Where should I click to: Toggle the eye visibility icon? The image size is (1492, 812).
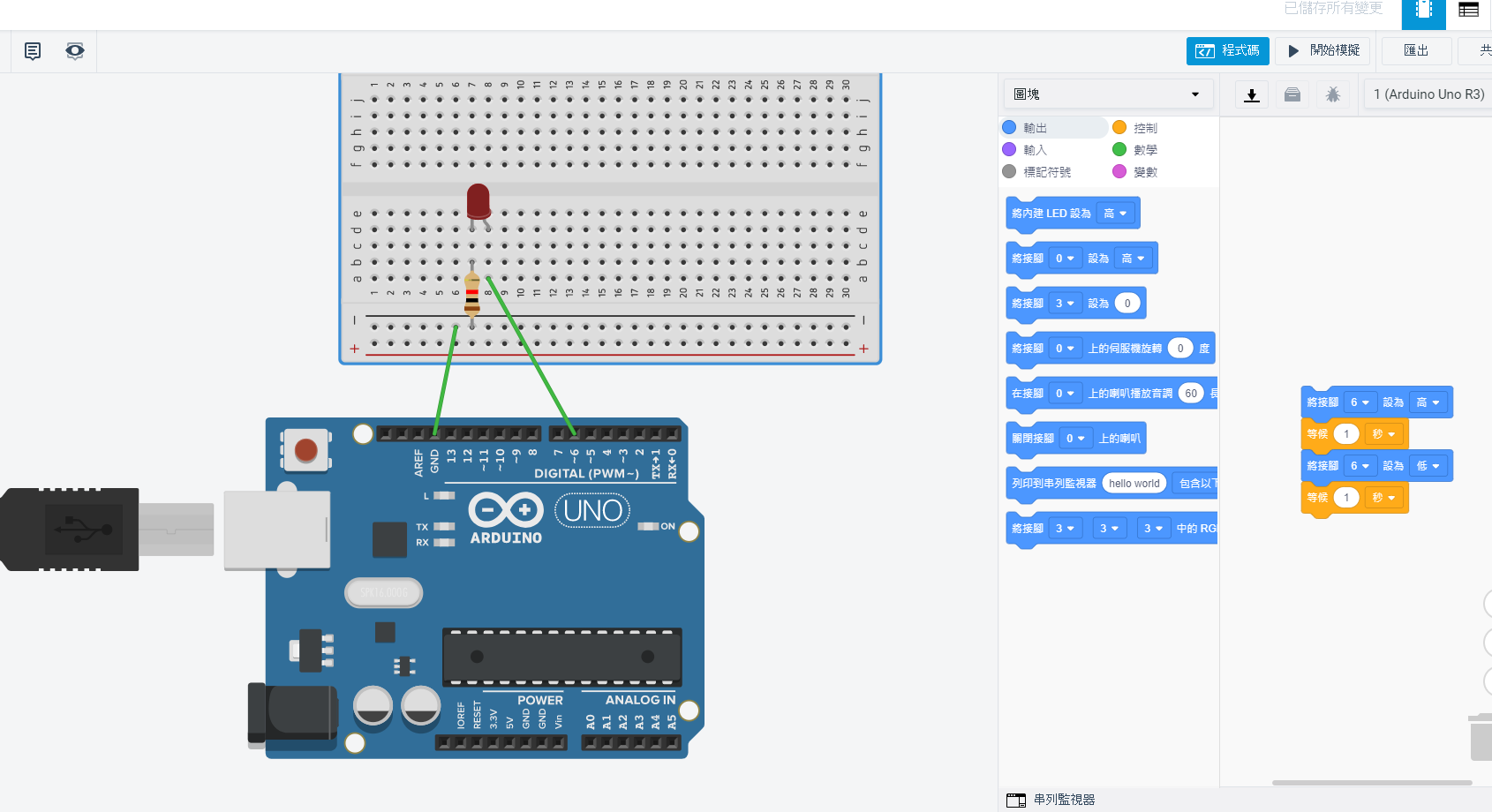(75, 51)
